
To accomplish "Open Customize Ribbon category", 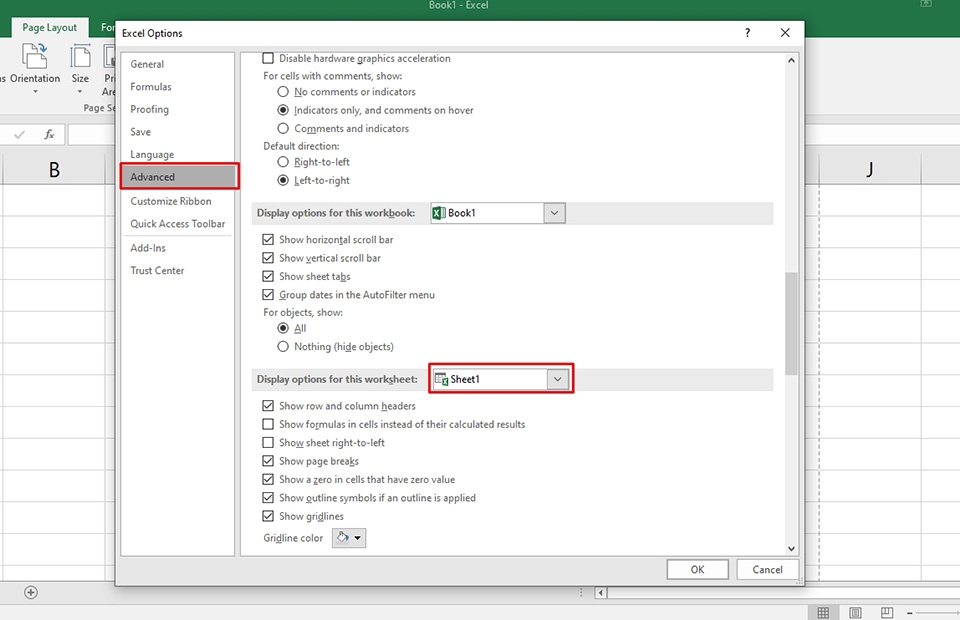I will click(x=178, y=201).
